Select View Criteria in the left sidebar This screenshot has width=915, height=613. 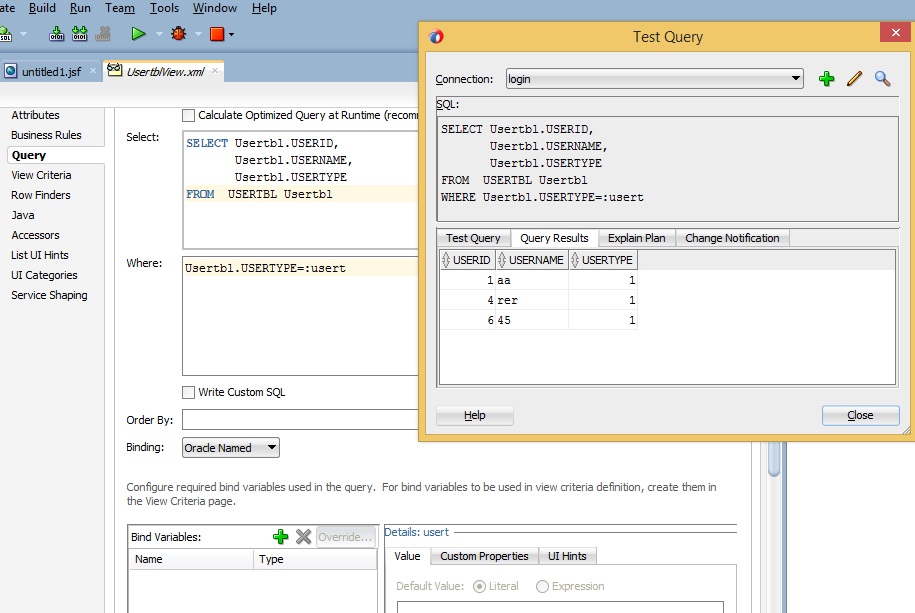click(41, 175)
